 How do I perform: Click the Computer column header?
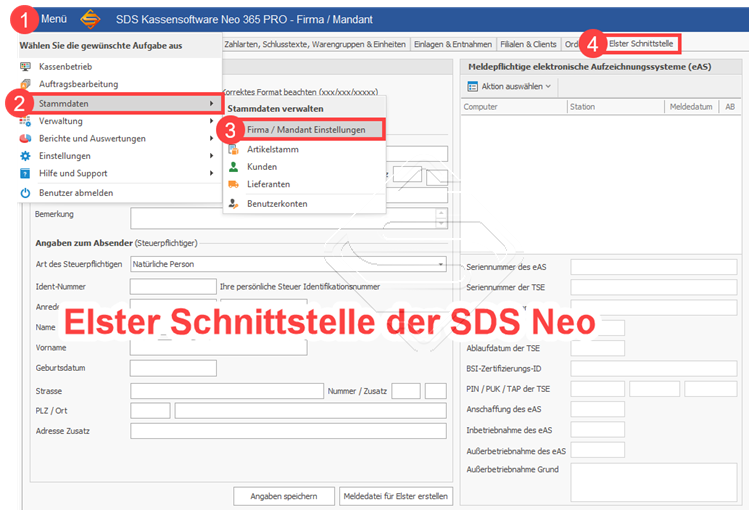pos(514,107)
